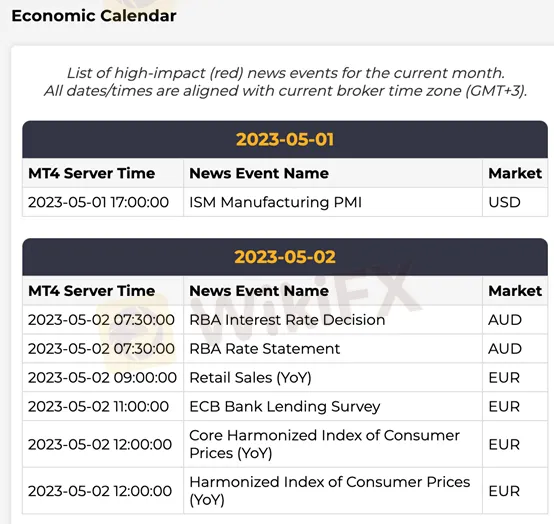
Task: Select ECB Bank Lending Survey event
Action: click(x=285, y=407)
